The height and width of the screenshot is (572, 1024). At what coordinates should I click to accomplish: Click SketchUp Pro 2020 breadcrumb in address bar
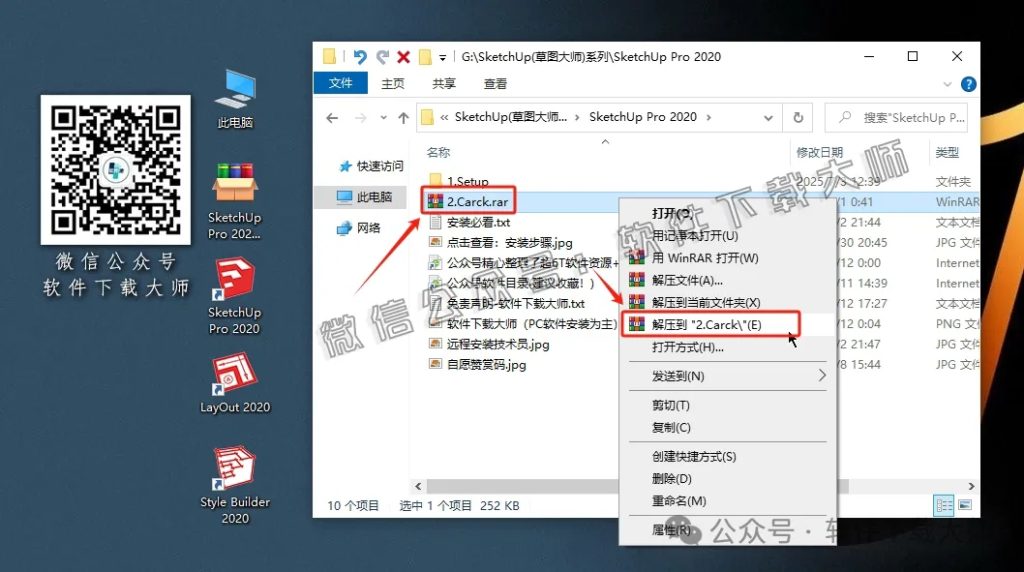pyautogui.click(x=643, y=117)
